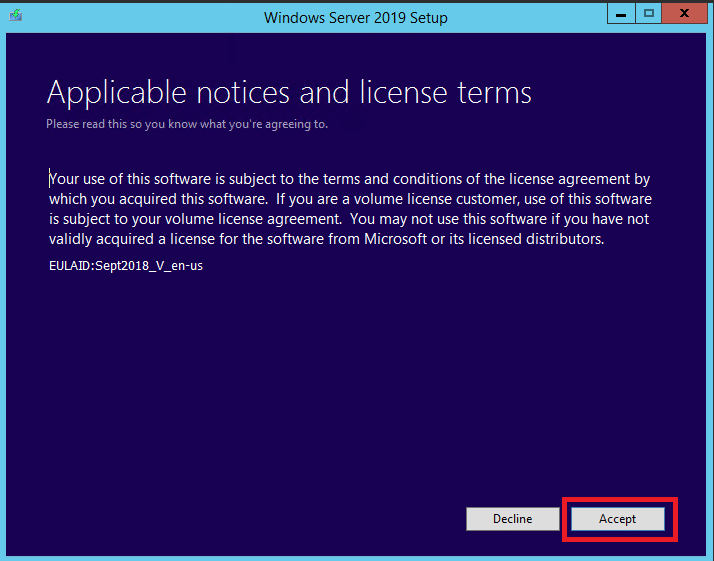Click the words "licensed distributors" in the text
This screenshot has width=714, height=561.
[536, 239]
